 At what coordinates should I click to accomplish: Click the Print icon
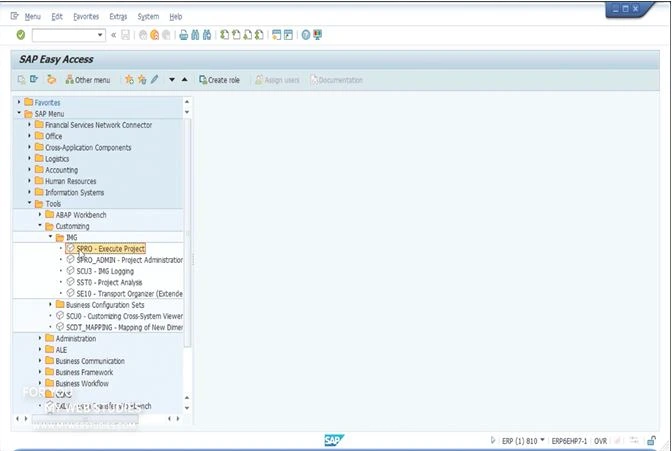(183, 35)
